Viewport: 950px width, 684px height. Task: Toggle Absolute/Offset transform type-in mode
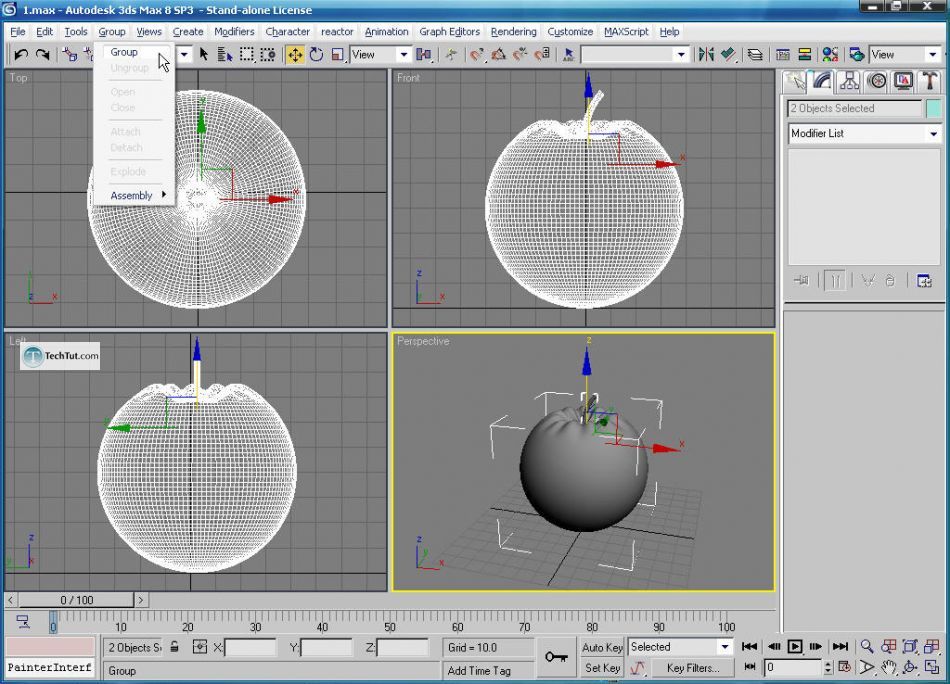click(x=199, y=647)
